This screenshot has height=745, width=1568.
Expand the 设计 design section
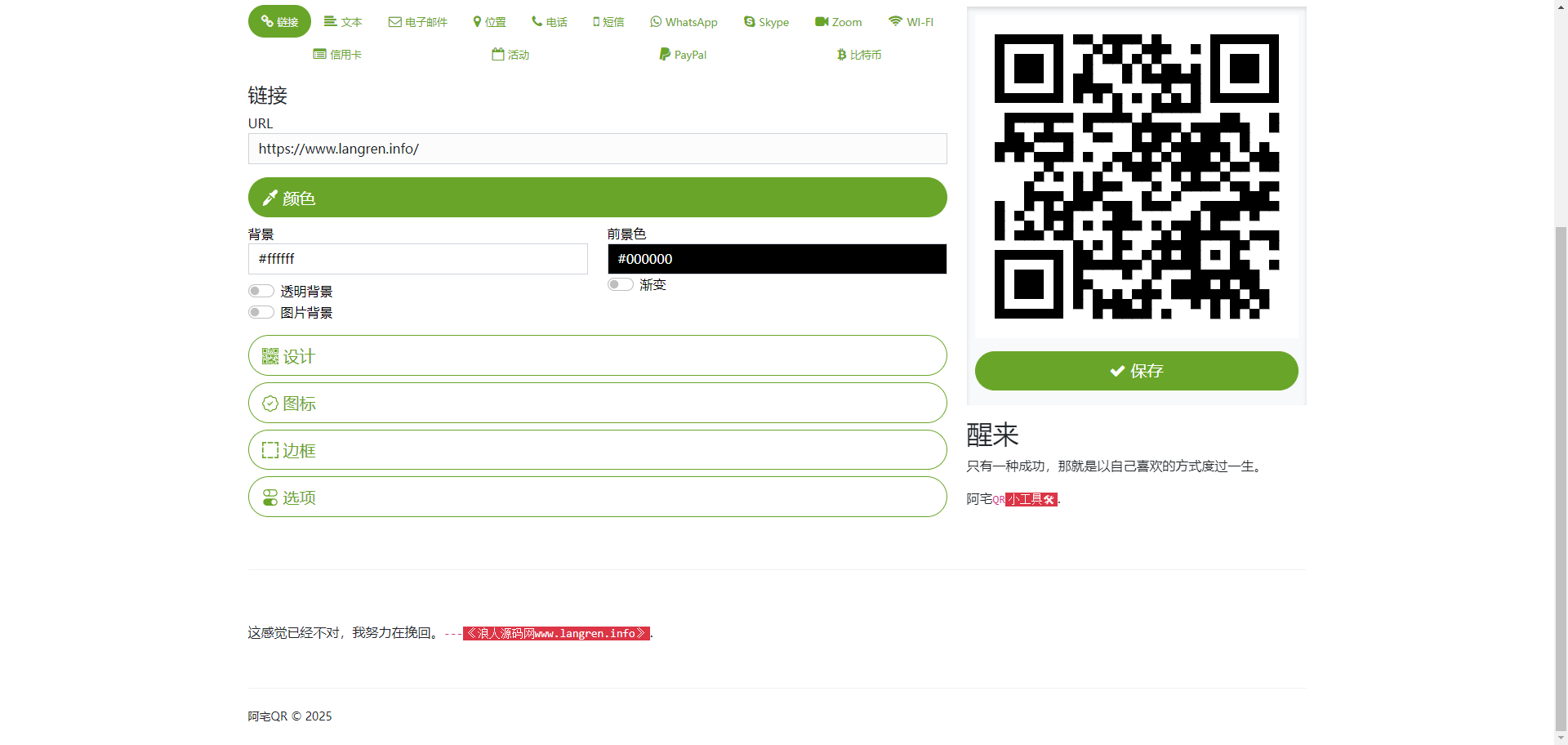(x=598, y=355)
